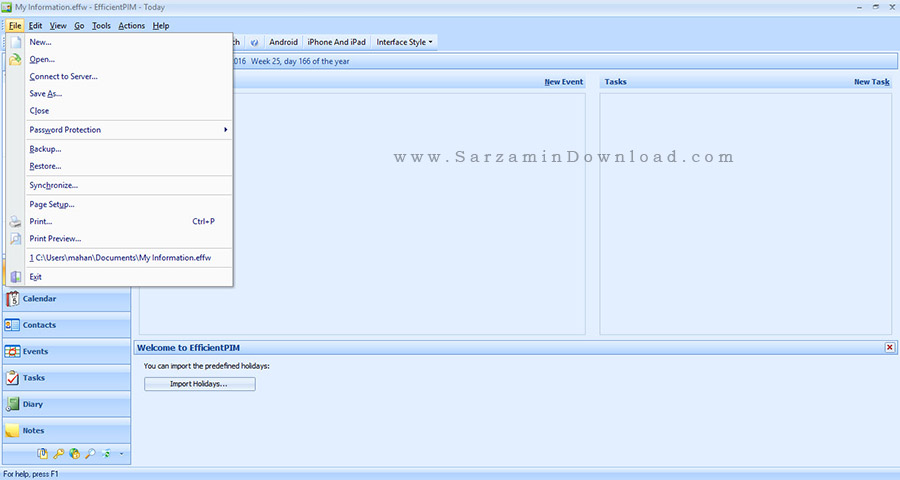Click the key password manager icon
This screenshot has height=480, width=900.
click(x=59, y=454)
